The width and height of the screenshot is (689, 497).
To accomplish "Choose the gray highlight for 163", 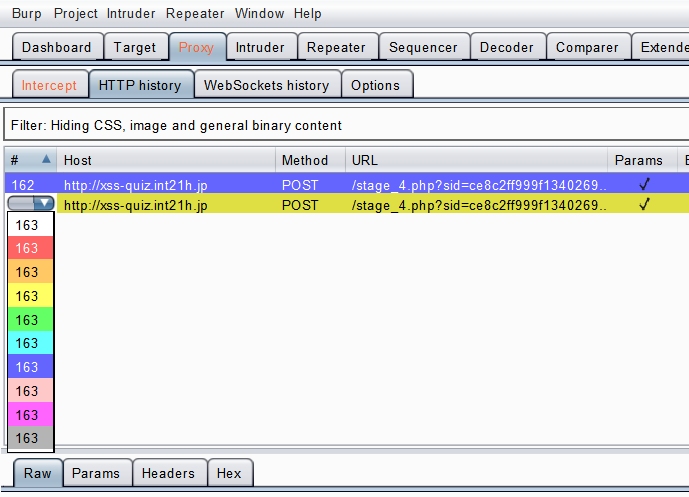I will click(x=30, y=438).
